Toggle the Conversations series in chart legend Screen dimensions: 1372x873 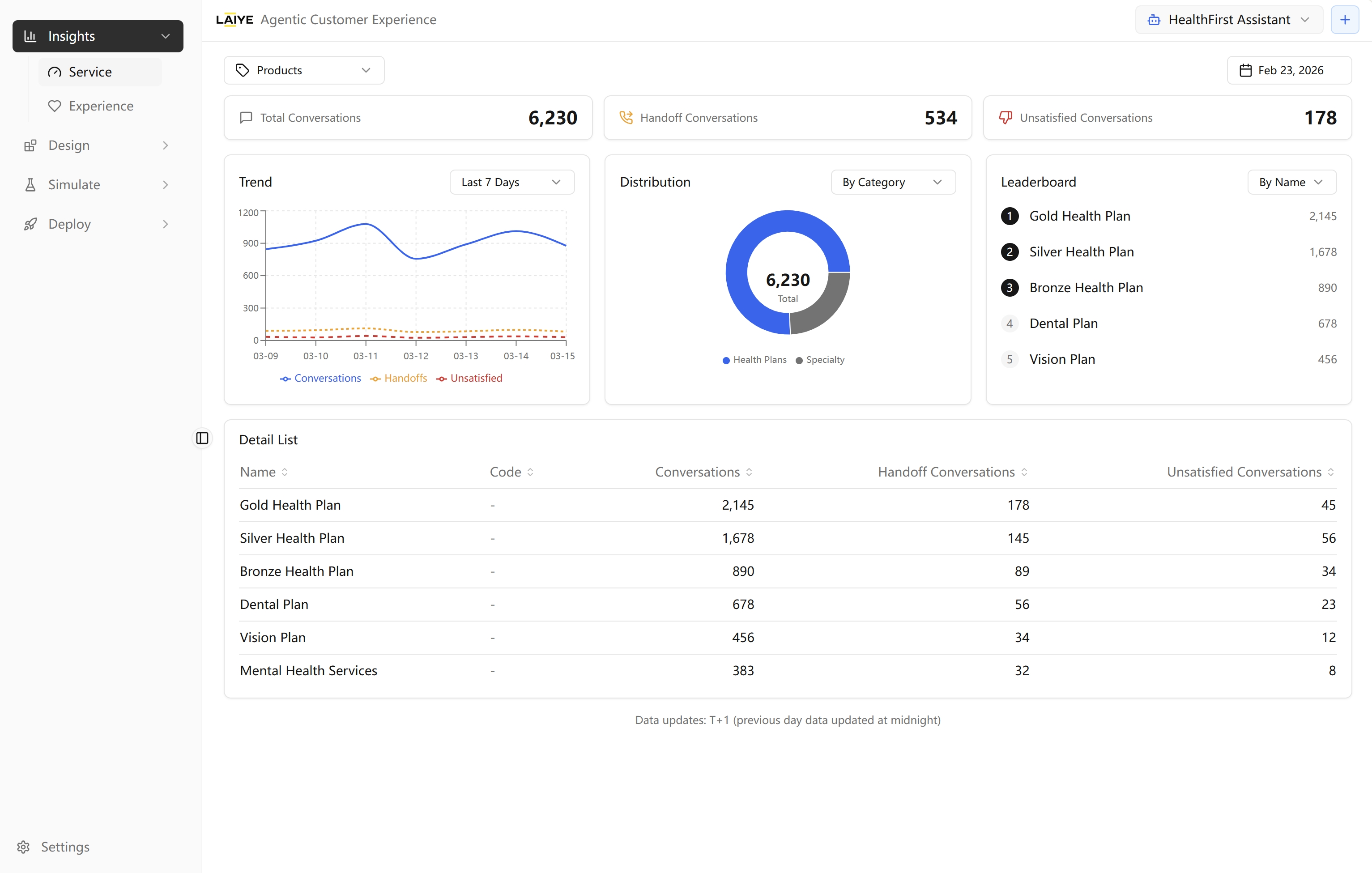click(321, 379)
